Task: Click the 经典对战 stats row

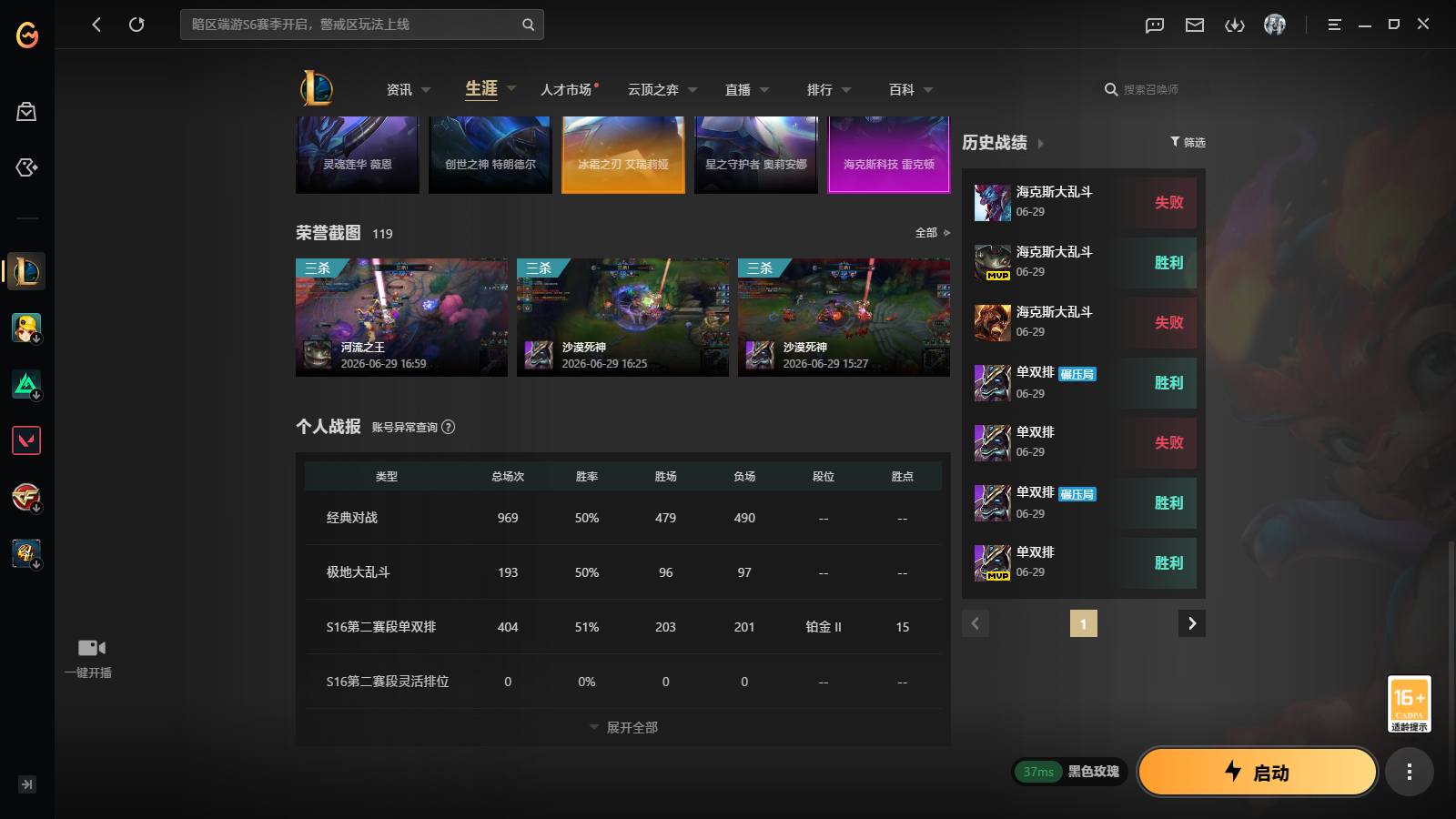Action: coord(623,518)
